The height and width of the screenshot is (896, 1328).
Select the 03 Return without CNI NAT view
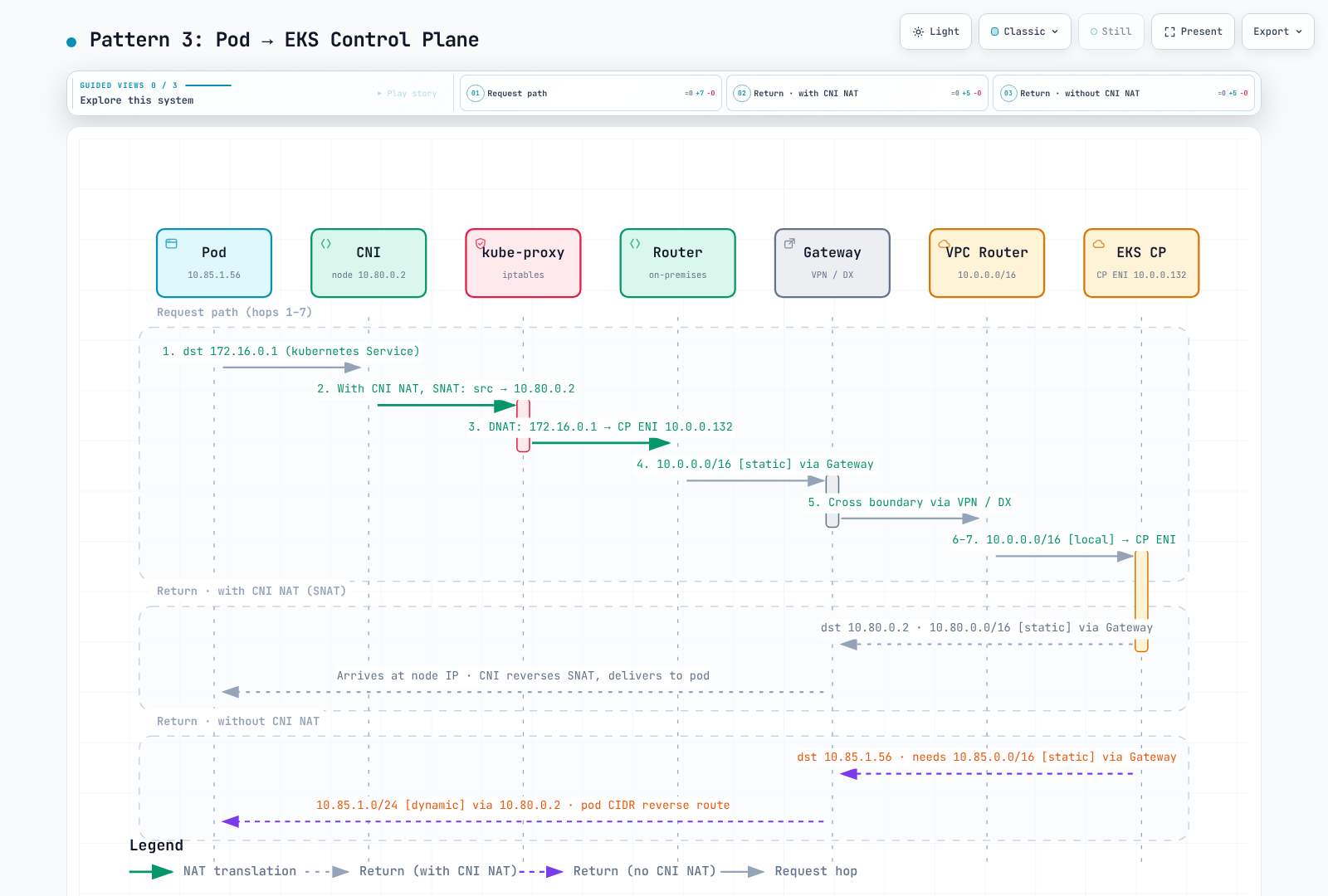pyautogui.click(x=1124, y=93)
